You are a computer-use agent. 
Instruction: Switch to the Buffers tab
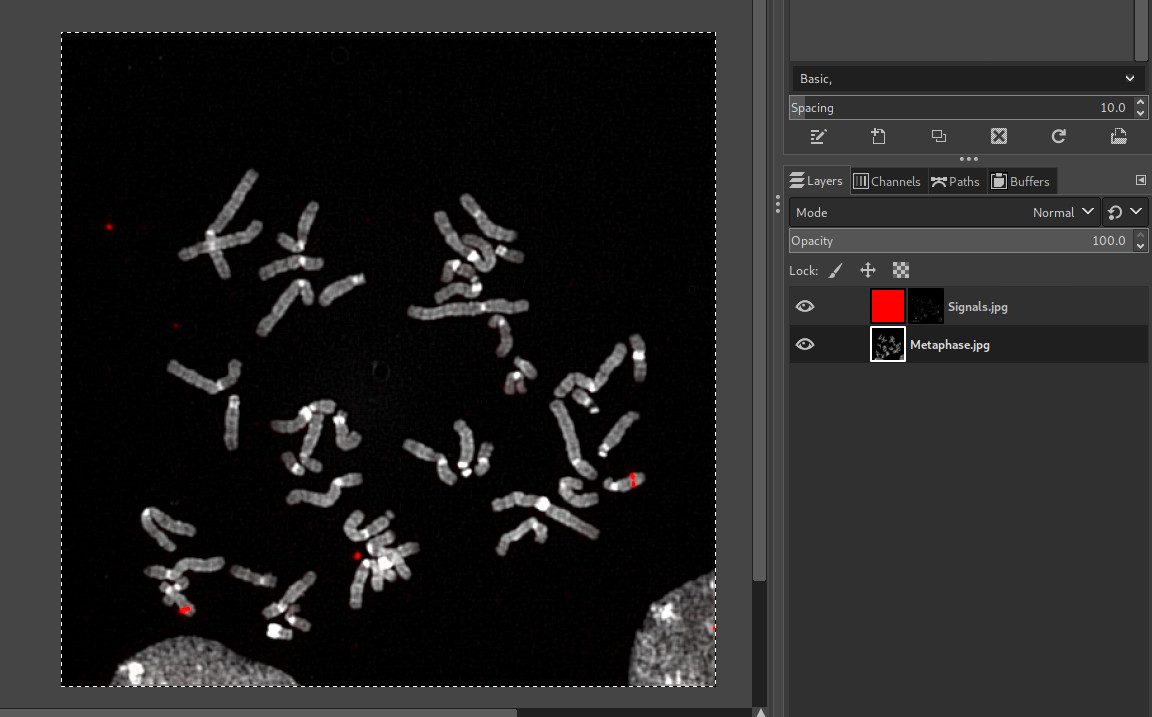pos(1020,181)
